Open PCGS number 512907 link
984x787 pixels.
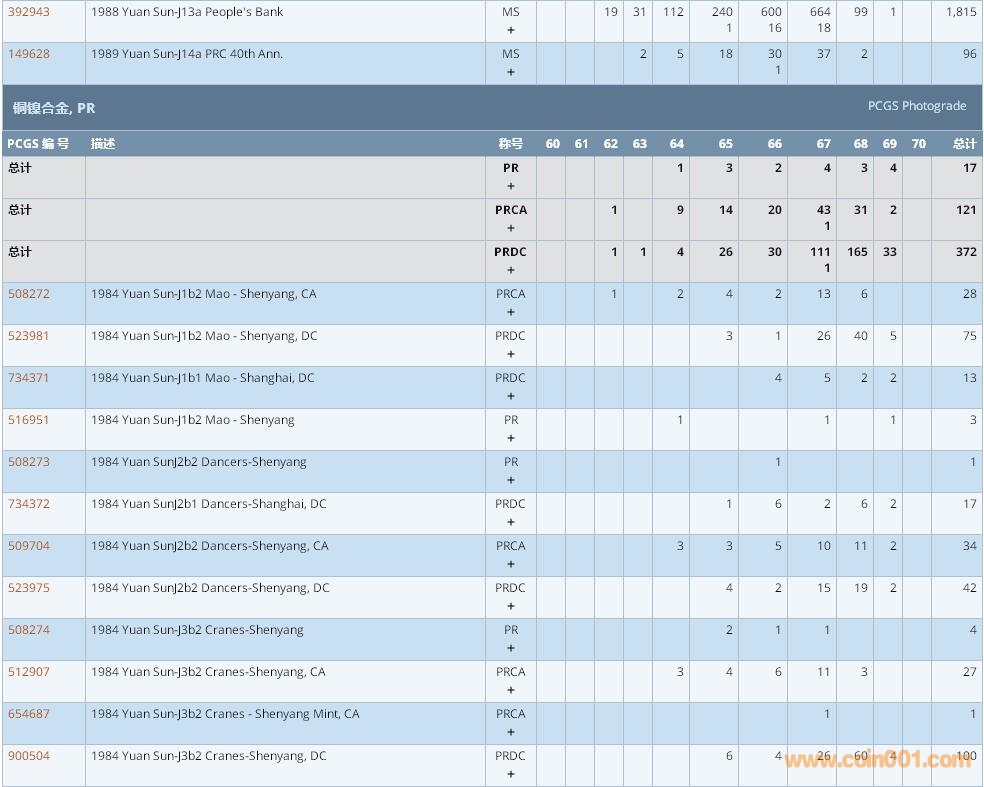[x=29, y=672]
